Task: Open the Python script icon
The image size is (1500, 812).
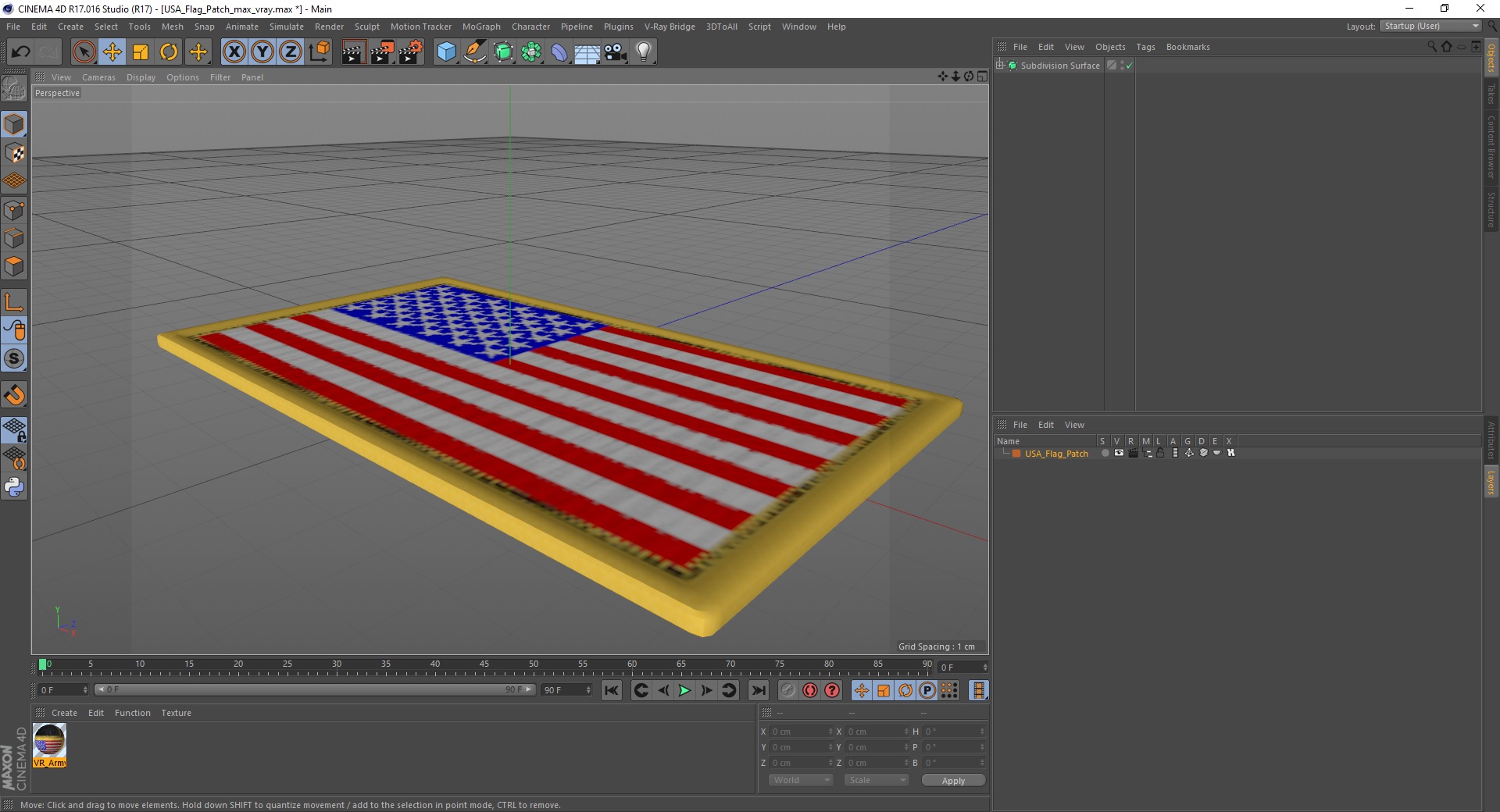Action: (x=14, y=487)
